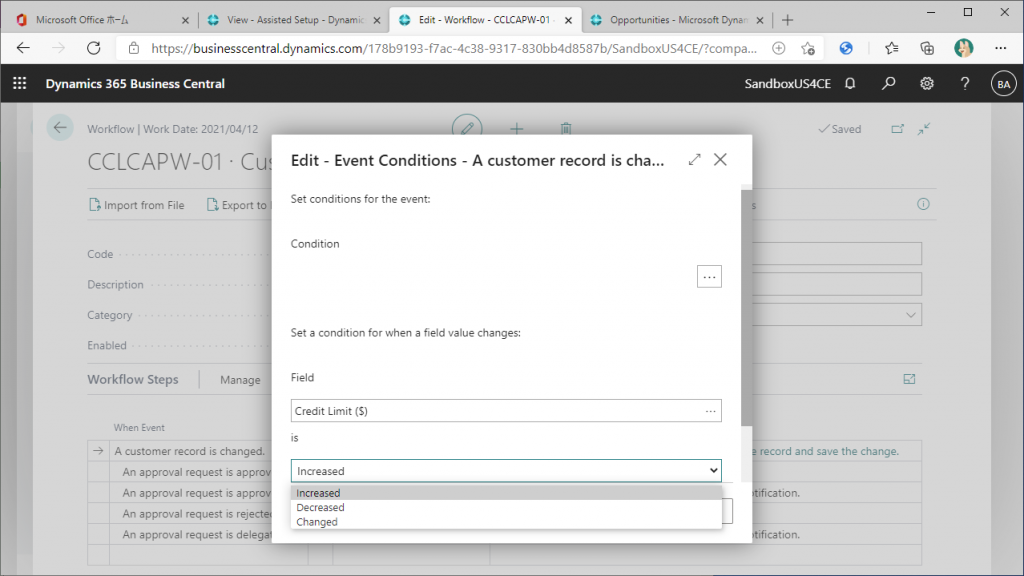Open browser favorites list icon

pyautogui.click(x=891, y=48)
